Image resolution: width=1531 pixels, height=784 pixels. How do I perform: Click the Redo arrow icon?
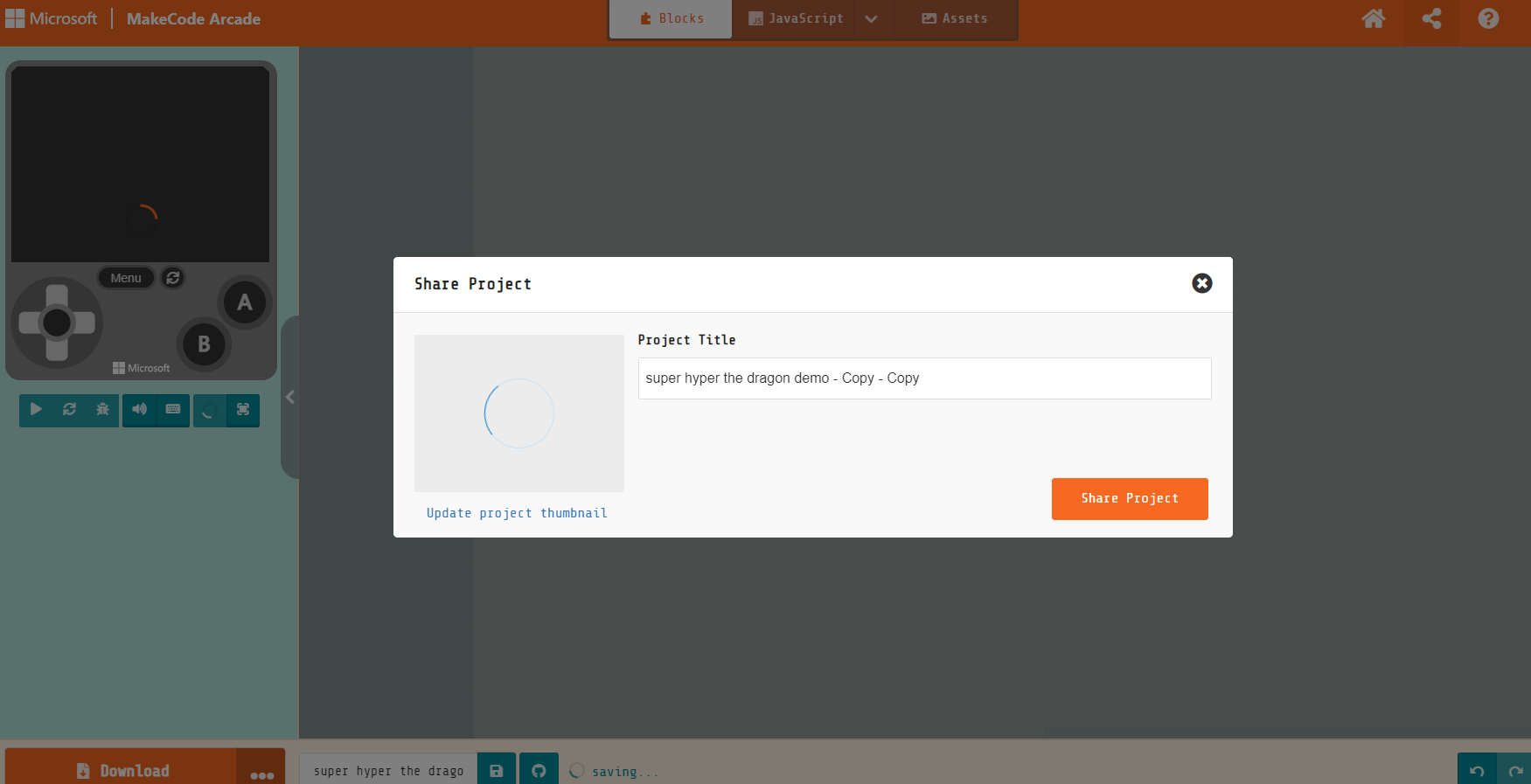(x=1515, y=770)
